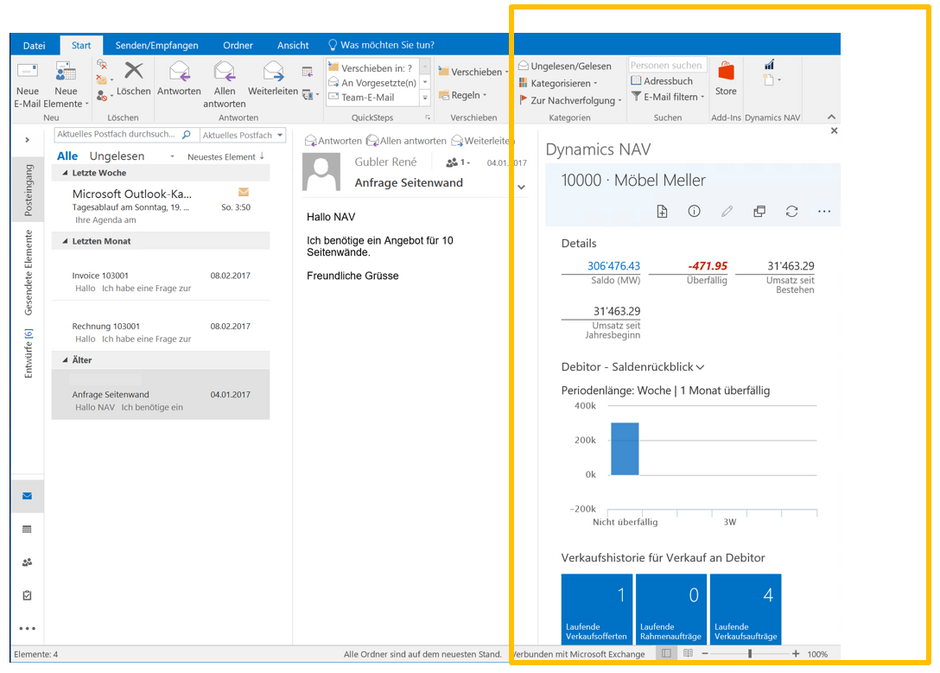Click the zoom in plus button
This screenshot has height=673, width=940.
click(x=796, y=654)
